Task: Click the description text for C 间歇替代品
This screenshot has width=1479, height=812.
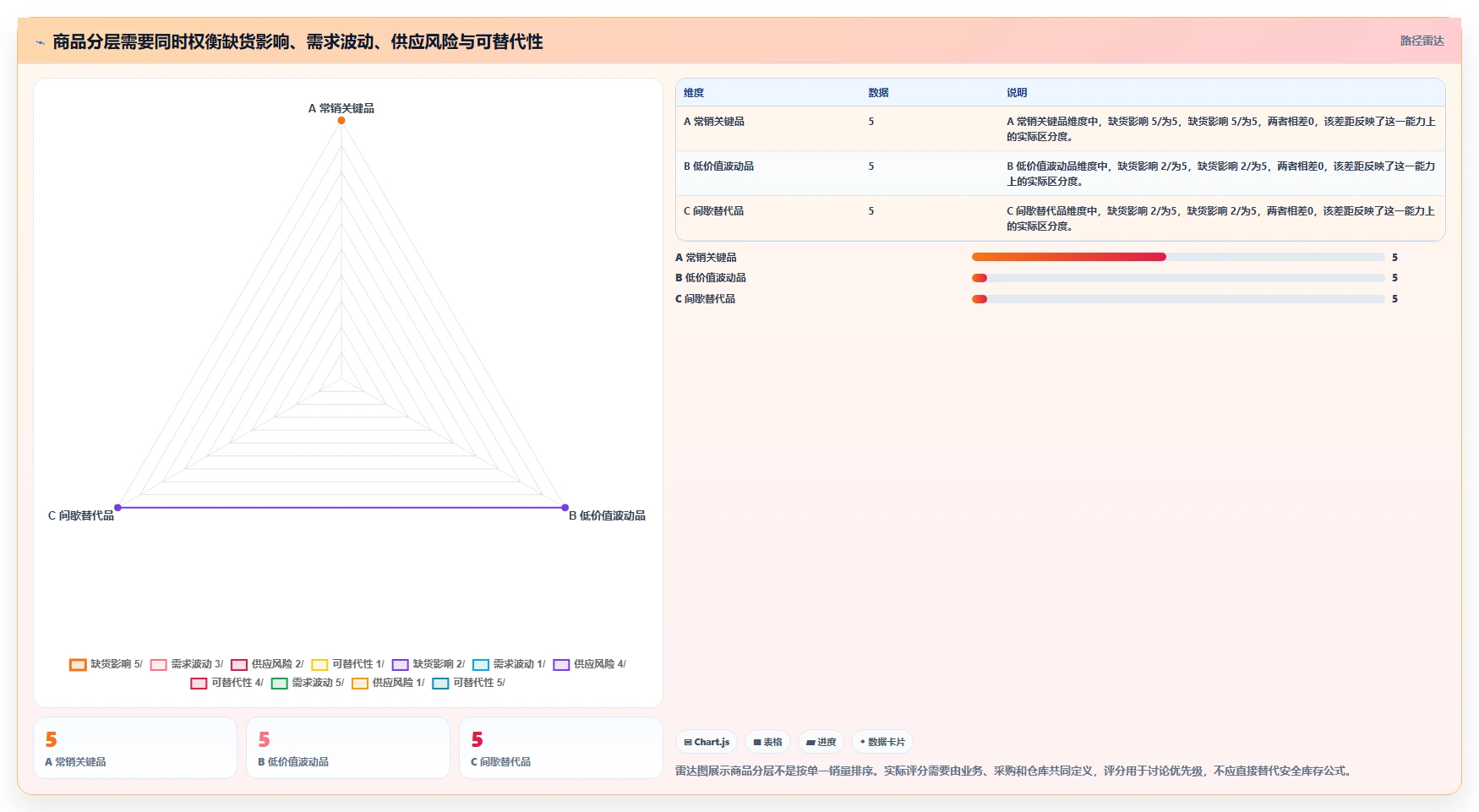Action: coord(1221,219)
